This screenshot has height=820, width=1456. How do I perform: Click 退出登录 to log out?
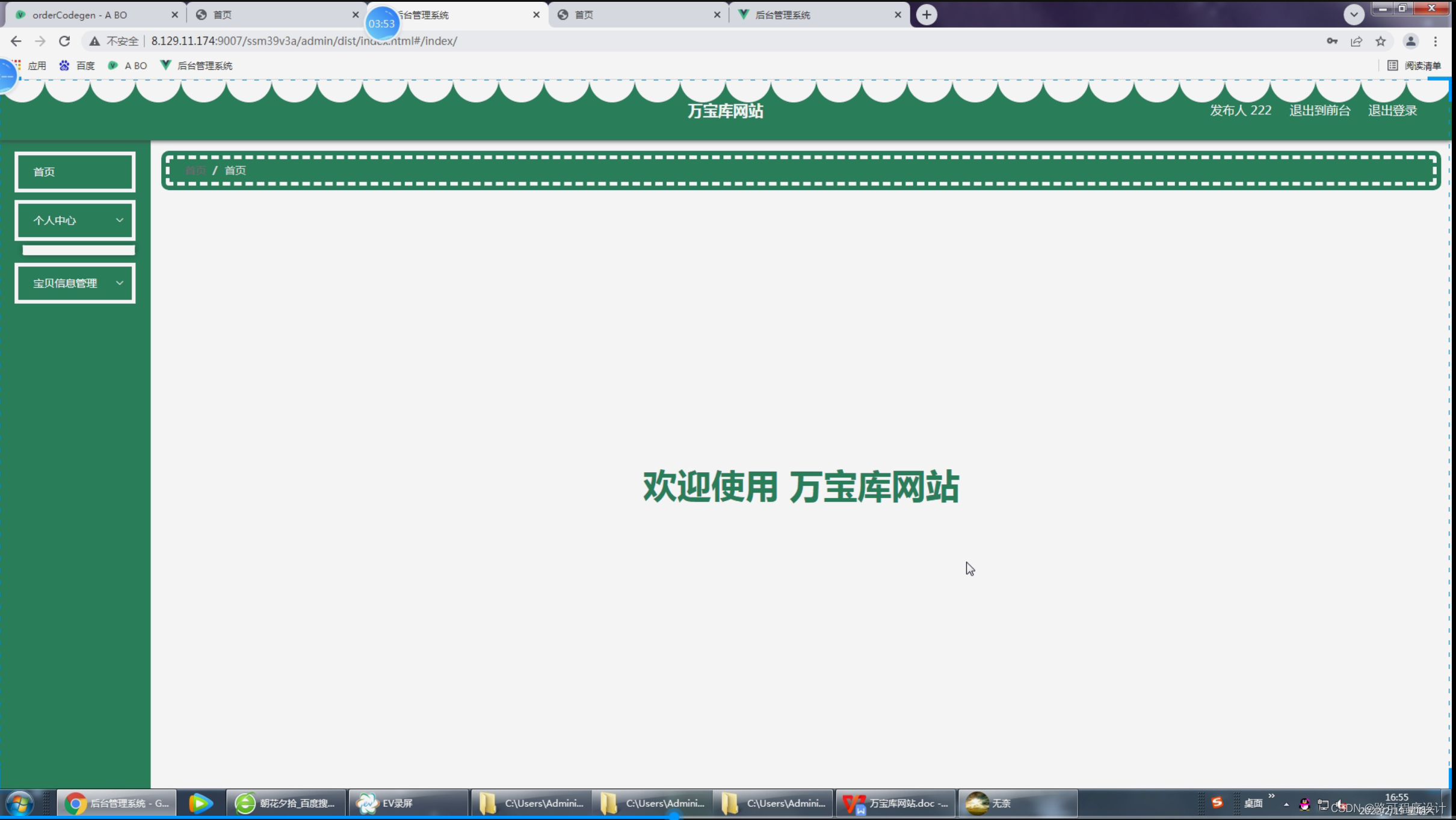click(1393, 110)
